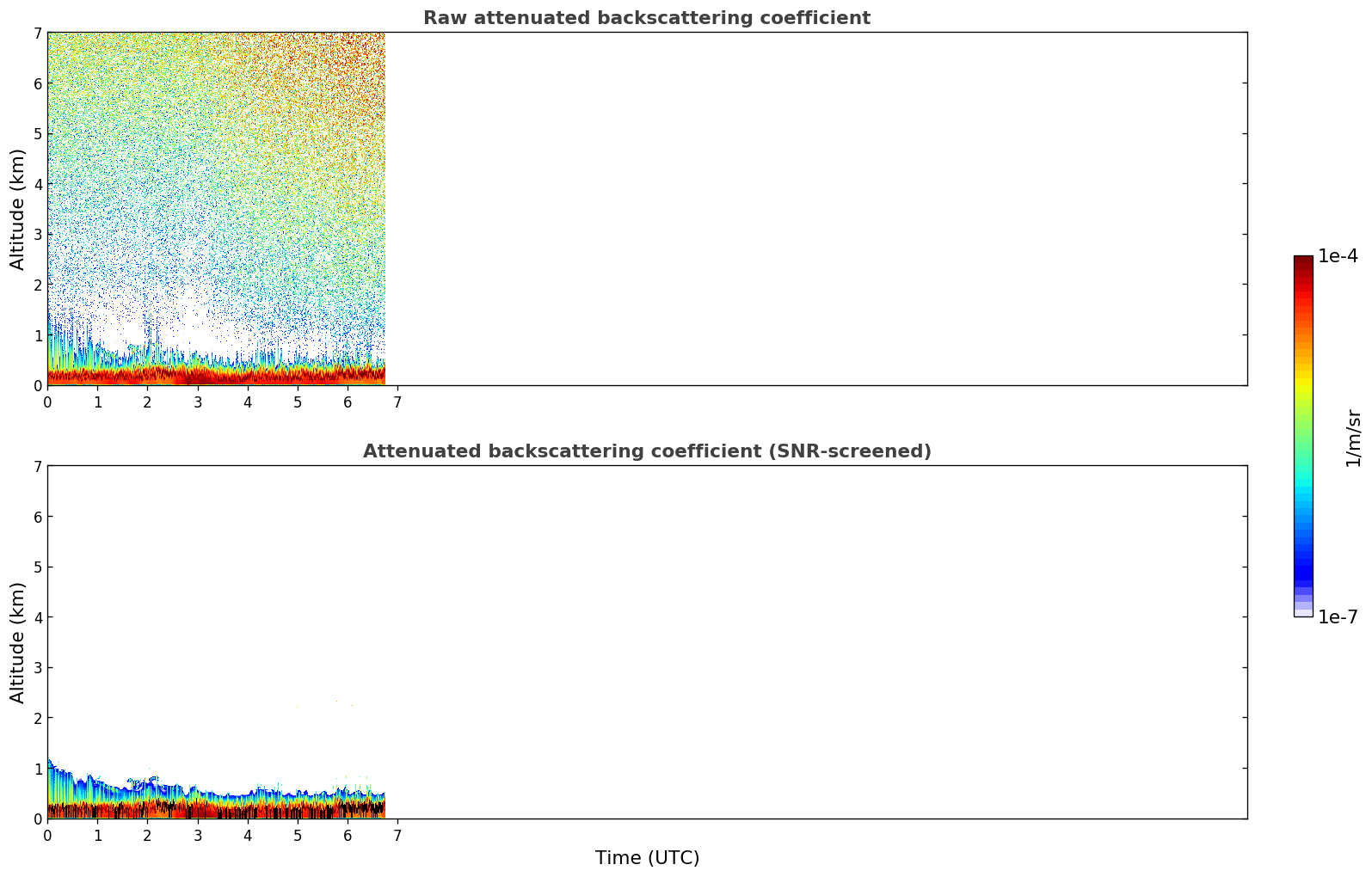
Task: Click the "Time (UTC)" axis label
Action: click(x=647, y=858)
